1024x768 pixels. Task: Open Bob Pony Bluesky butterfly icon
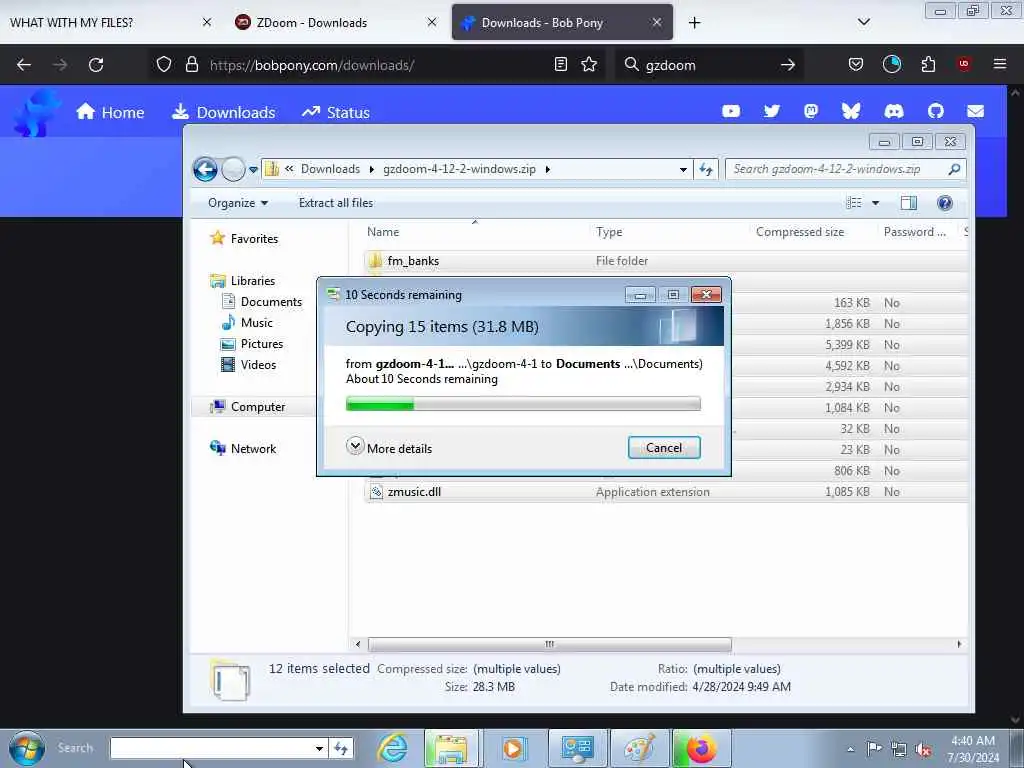pyautogui.click(x=851, y=112)
